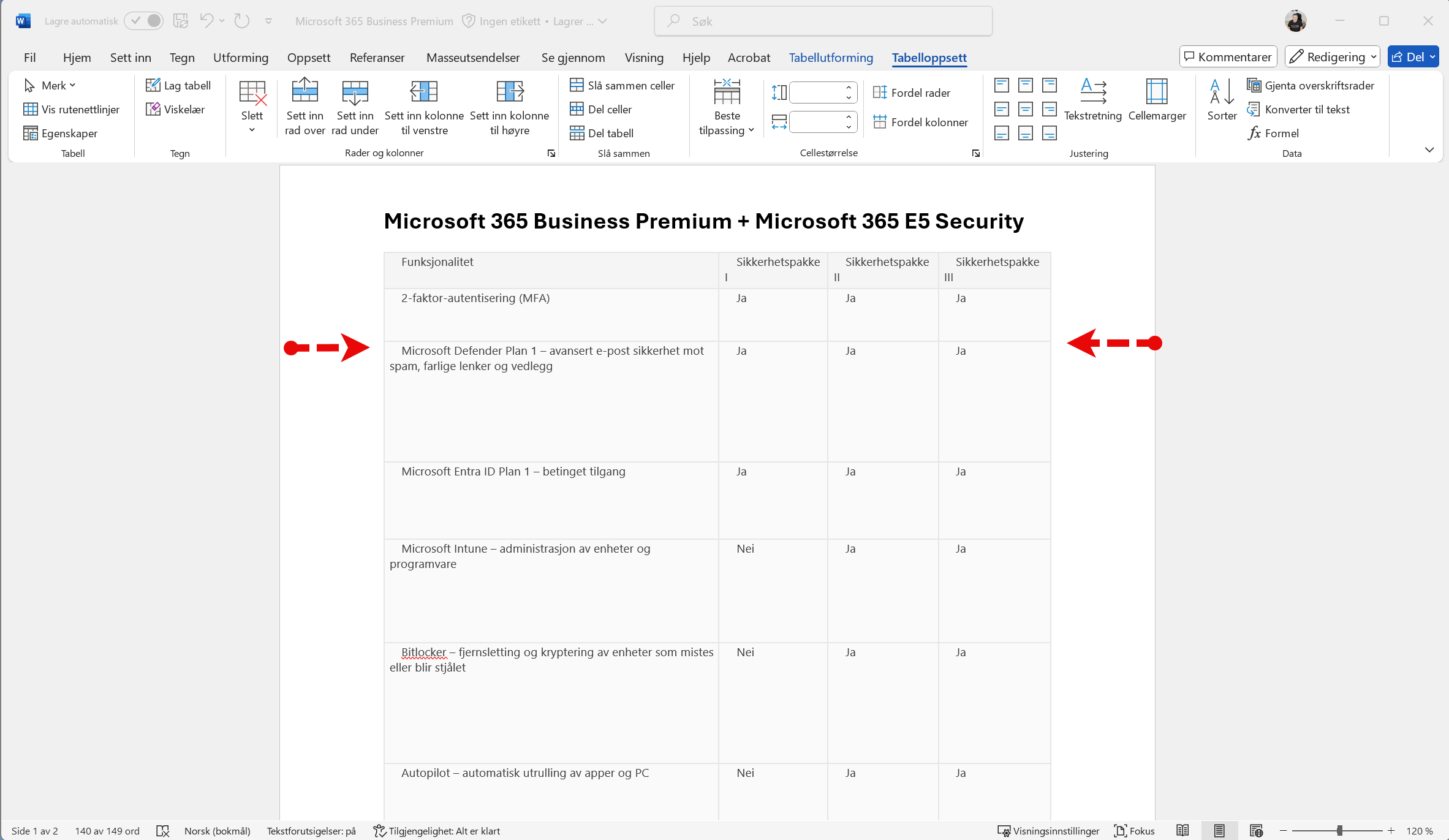Screen dimensions: 1449x840
Task: Open the Kommentarer pane button
Action: click(x=1228, y=56)
